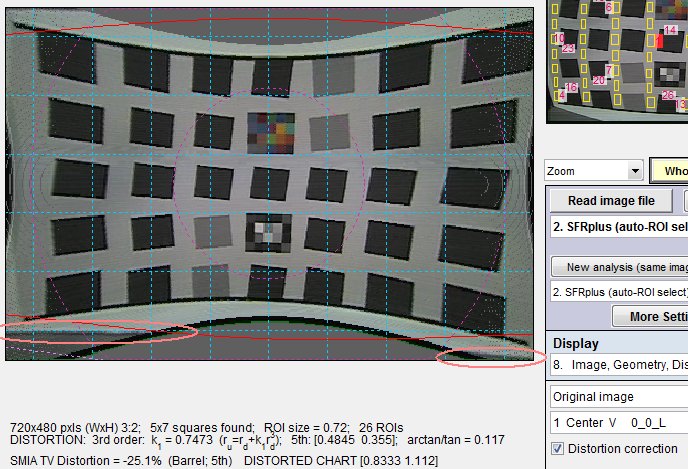
Task: Pick ROI marker 20 in the thumbnail
Action: click(x=598, y=80)
